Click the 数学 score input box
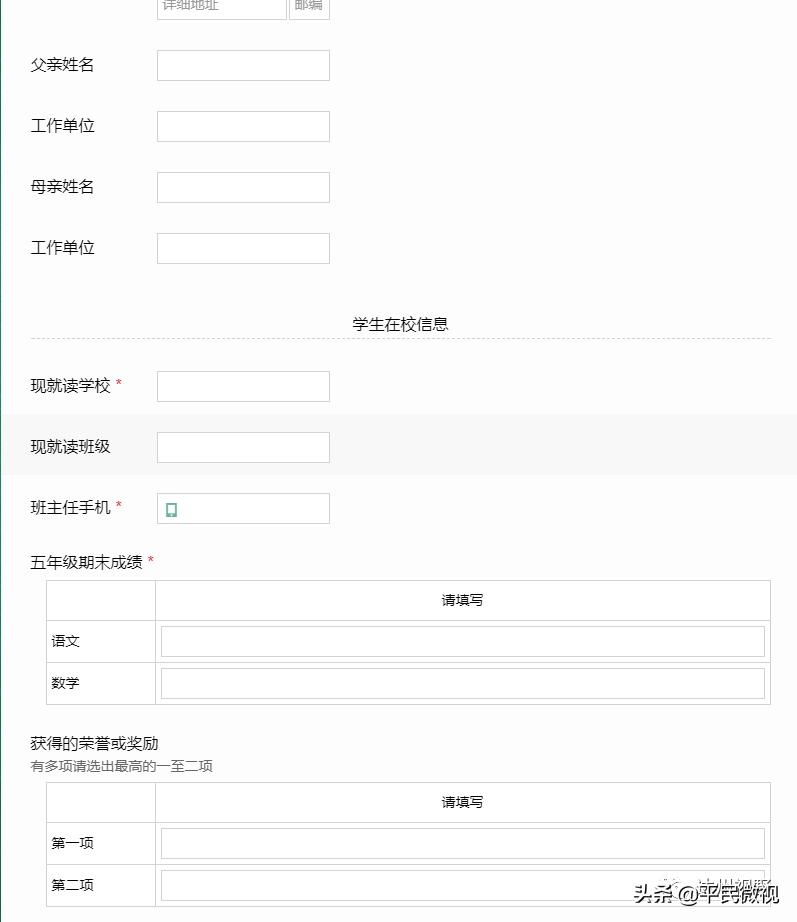Screen dimensions: 797x922 (462, 683)
